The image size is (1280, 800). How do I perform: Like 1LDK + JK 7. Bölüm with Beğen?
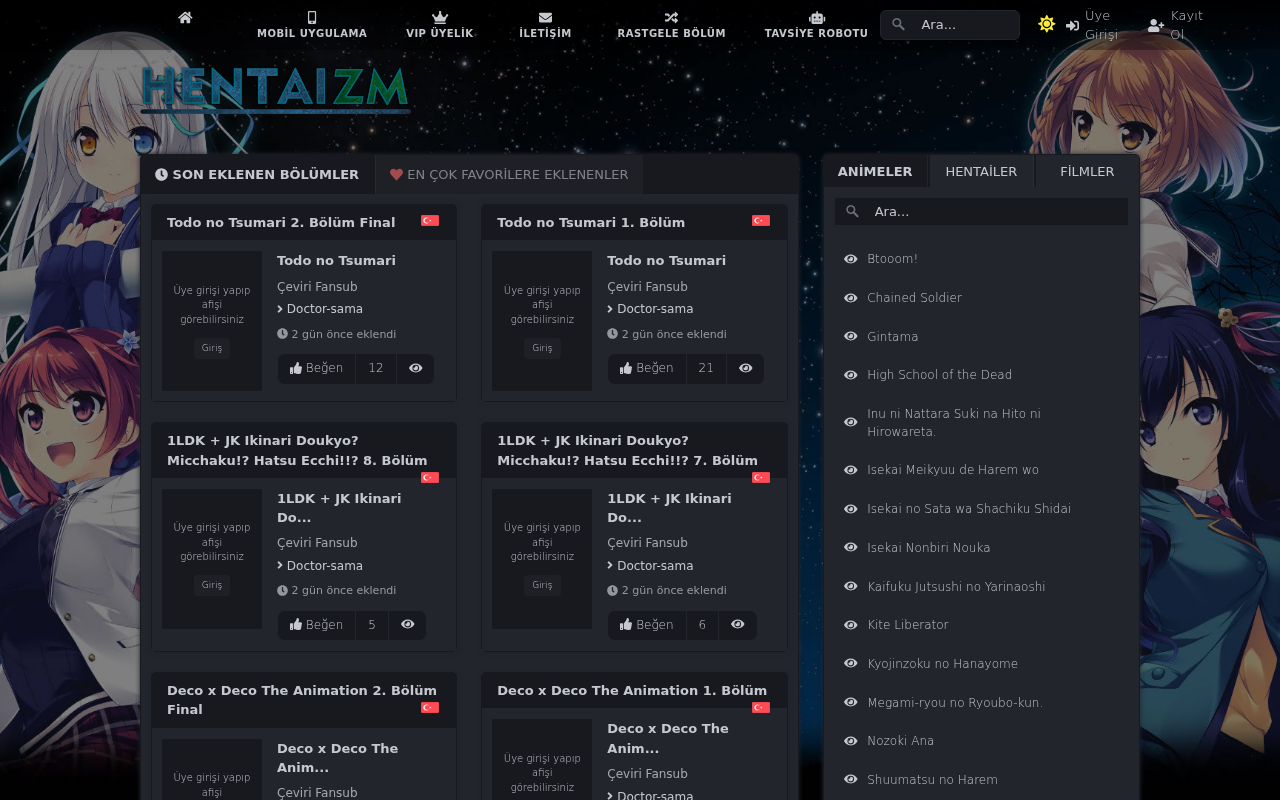pyautogui.click(x=646, y=625)
